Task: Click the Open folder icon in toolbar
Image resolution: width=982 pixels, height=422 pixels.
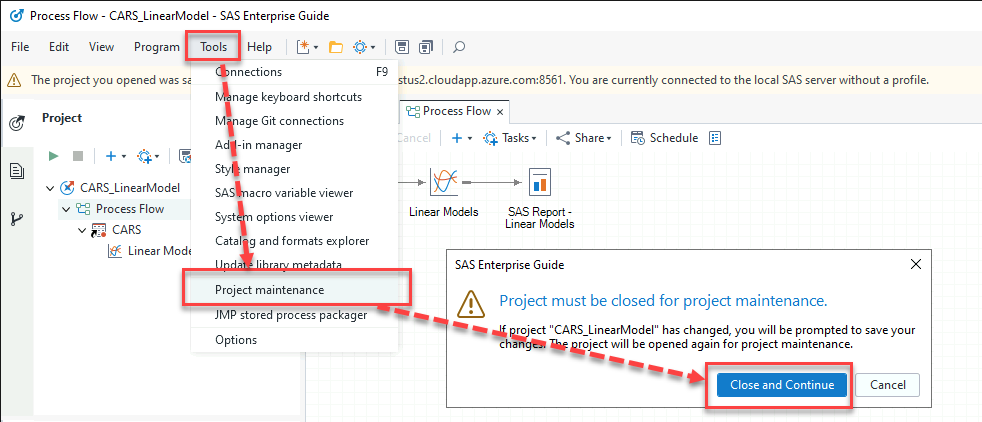Action: (x=336, y=47)
